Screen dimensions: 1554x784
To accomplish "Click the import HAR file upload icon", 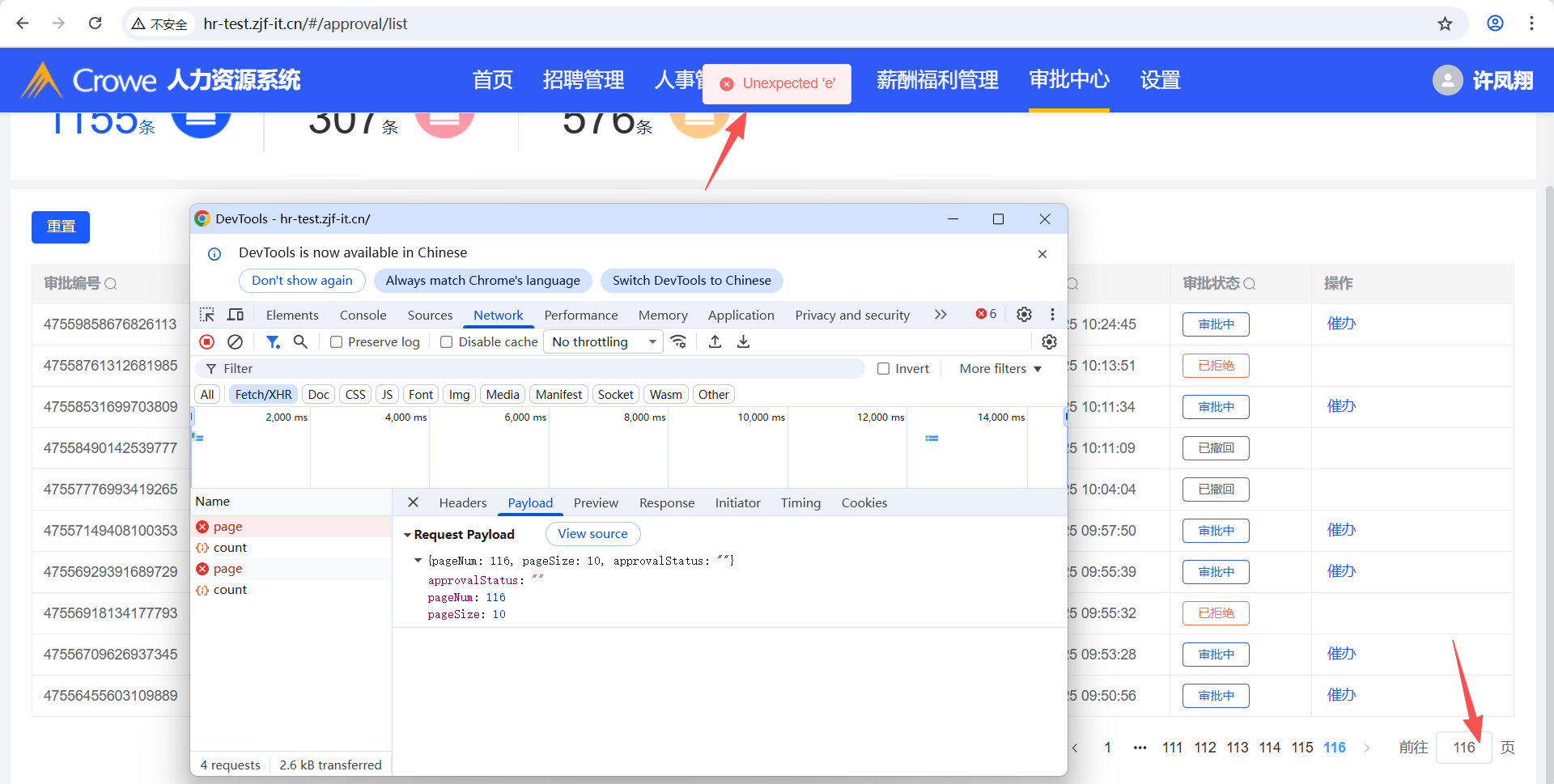I will 715,342.
